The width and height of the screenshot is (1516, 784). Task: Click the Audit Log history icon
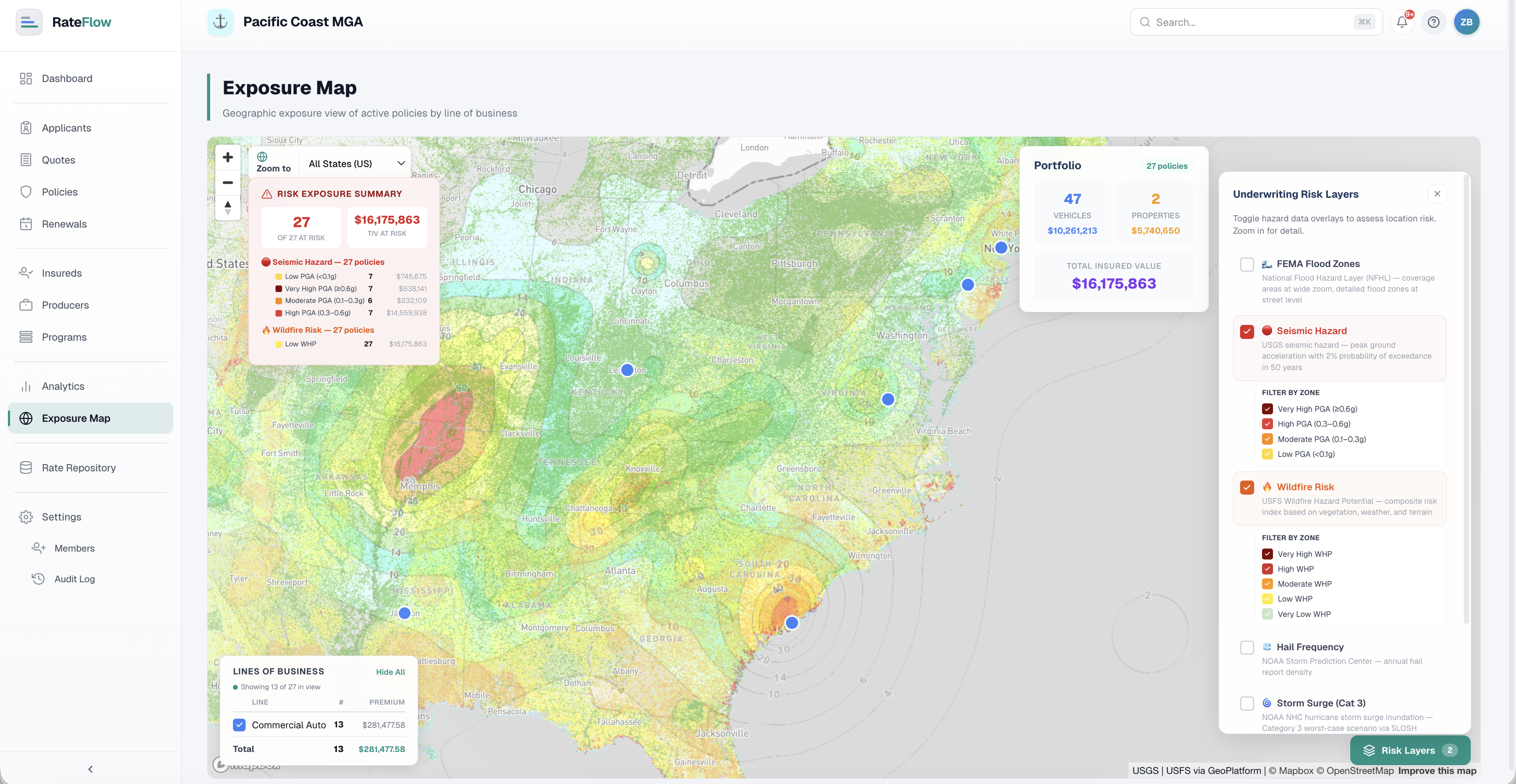tap(38, 579)
